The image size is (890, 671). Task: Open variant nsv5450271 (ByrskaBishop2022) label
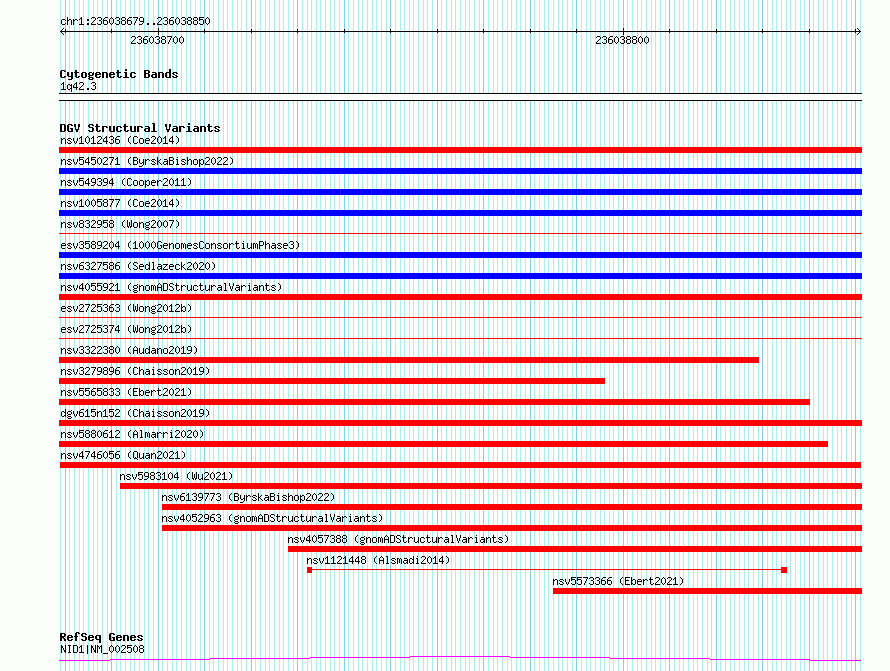[x=147, y=161]
